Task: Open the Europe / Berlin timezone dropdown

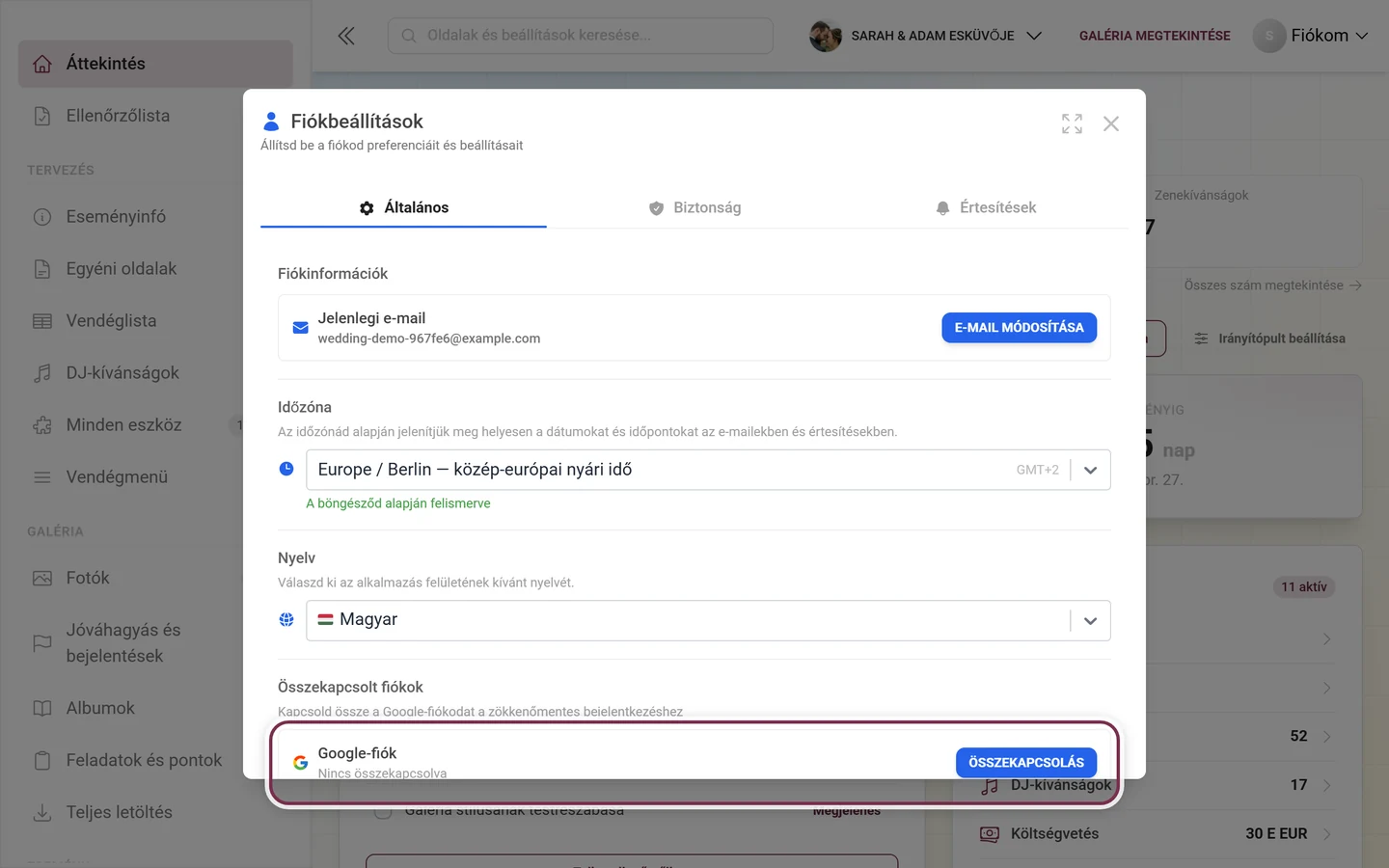Action: [x=708, y=470]
